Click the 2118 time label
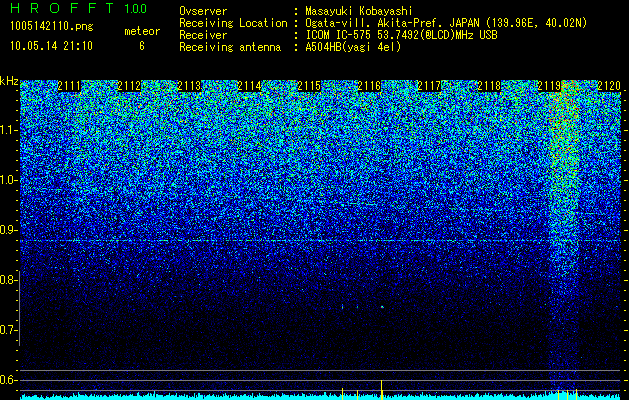Viewport: 629px width, 400px height. click(489, 86)
